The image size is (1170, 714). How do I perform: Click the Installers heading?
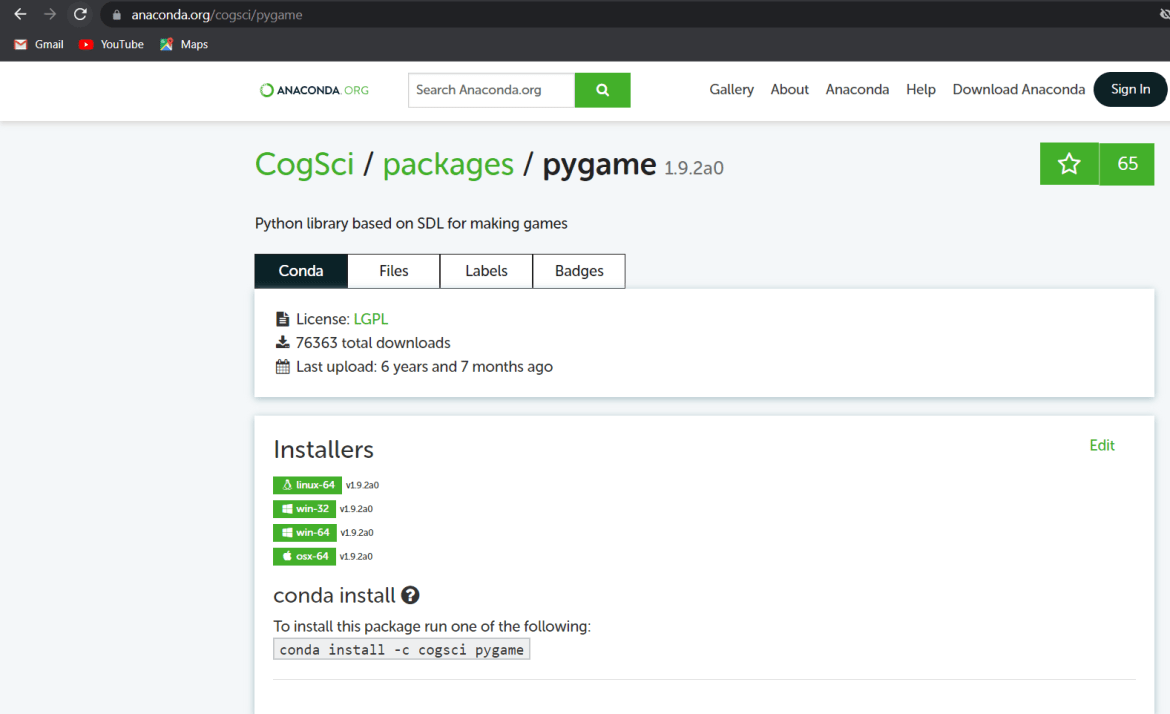point(323,450)
